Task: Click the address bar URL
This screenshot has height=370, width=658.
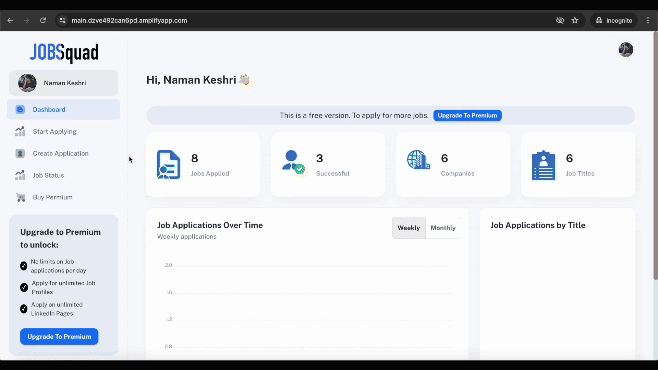Action: coord(129,20)
